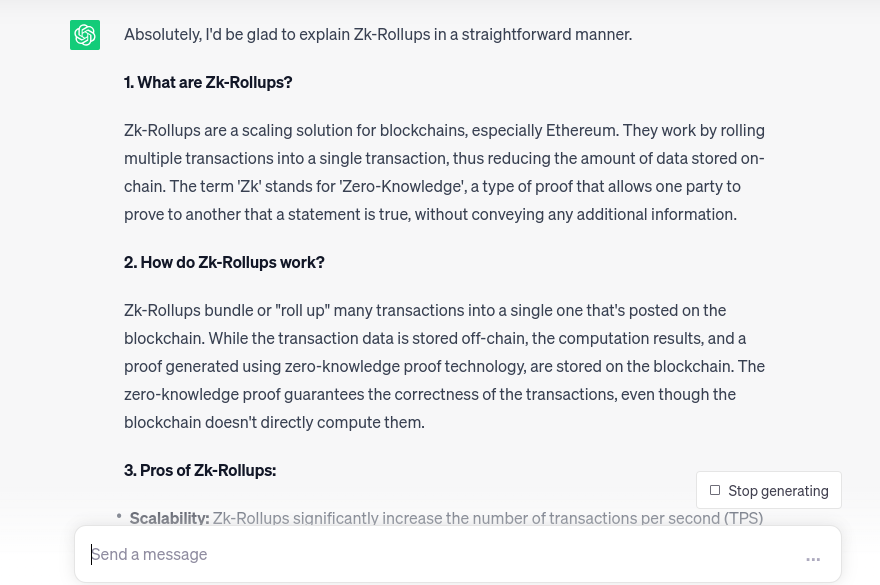Click the intro sentence starting 'Absolutely'
The image size is (880, 585).
pos(378,34)
